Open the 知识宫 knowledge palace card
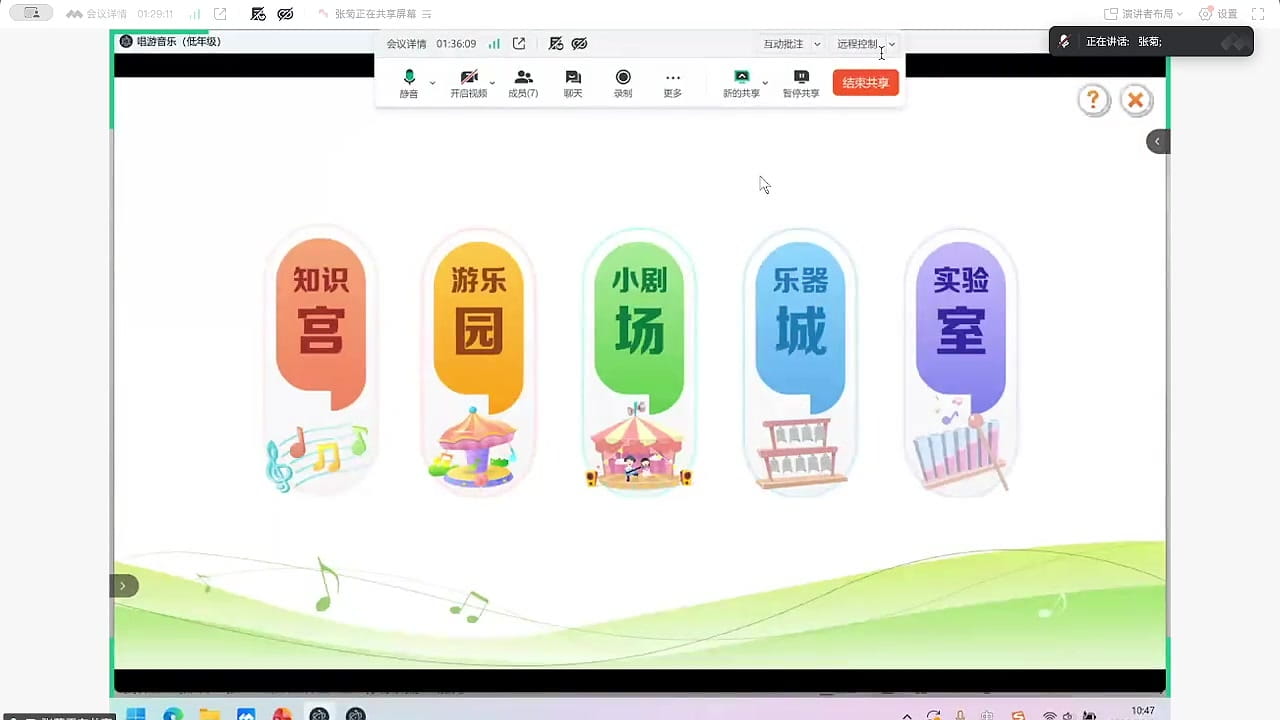Image resolution: width=1280 pixels, height=720 pixels. 320,362
